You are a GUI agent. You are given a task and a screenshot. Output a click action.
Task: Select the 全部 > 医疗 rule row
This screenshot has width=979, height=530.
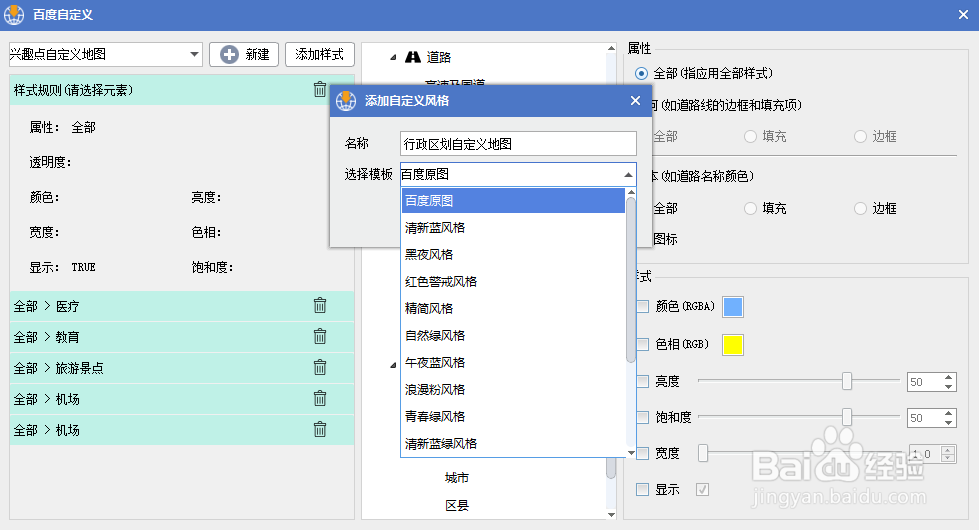[182, 306]
